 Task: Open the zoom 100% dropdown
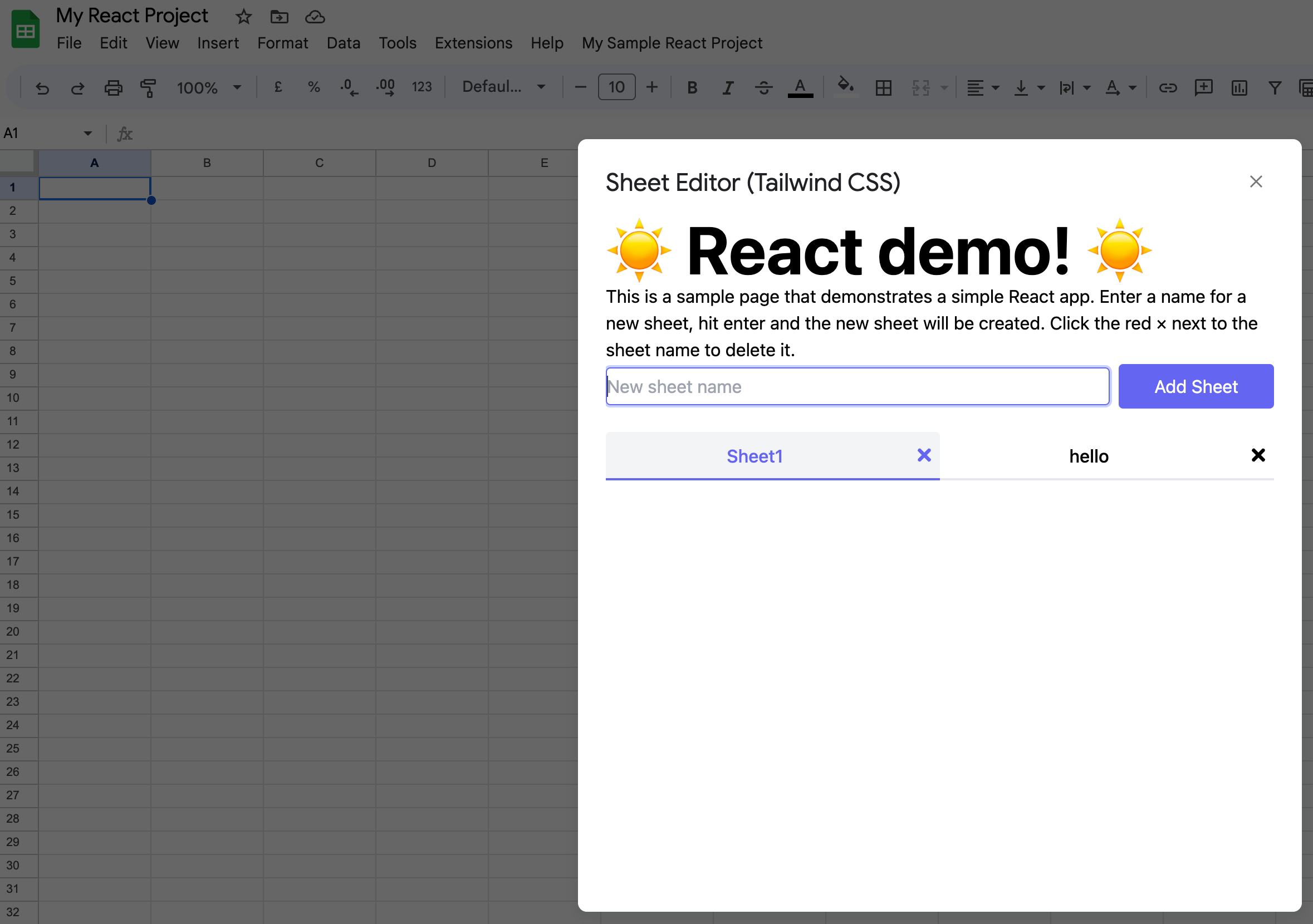209,87
